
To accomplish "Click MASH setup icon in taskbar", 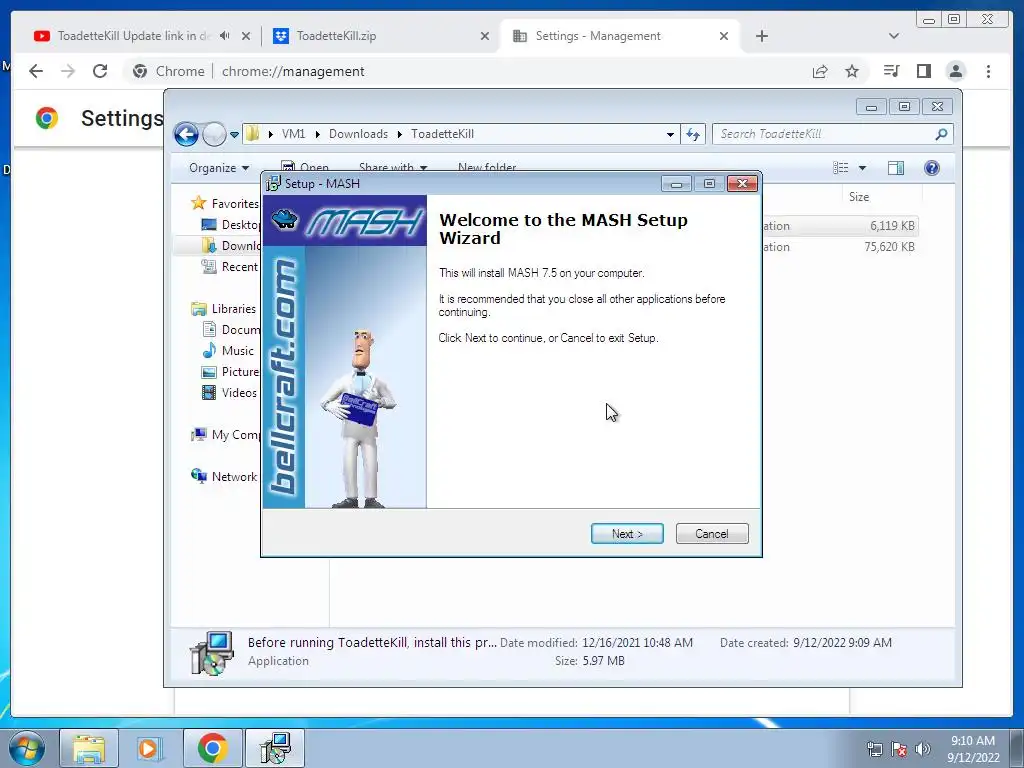I will 274,748.
